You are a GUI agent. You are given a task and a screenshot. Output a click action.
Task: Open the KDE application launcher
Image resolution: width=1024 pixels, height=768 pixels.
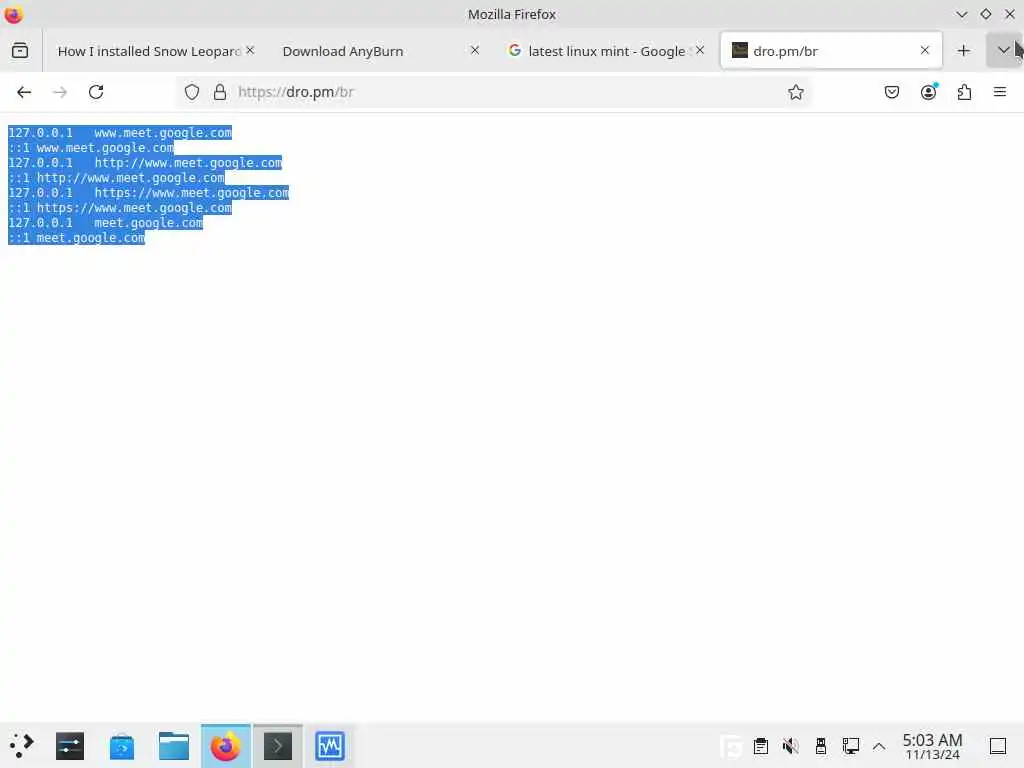pyautogui.click(x=21, y=746)
